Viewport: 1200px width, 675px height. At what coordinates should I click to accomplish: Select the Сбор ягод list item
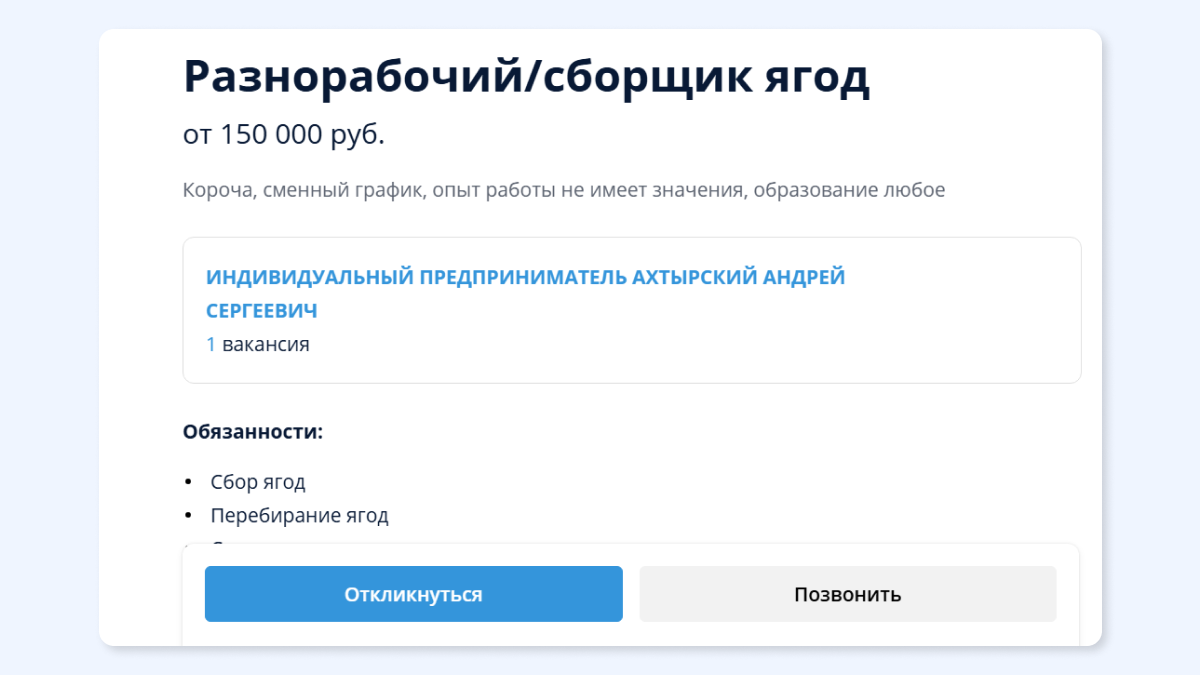(x=258, y=482)
